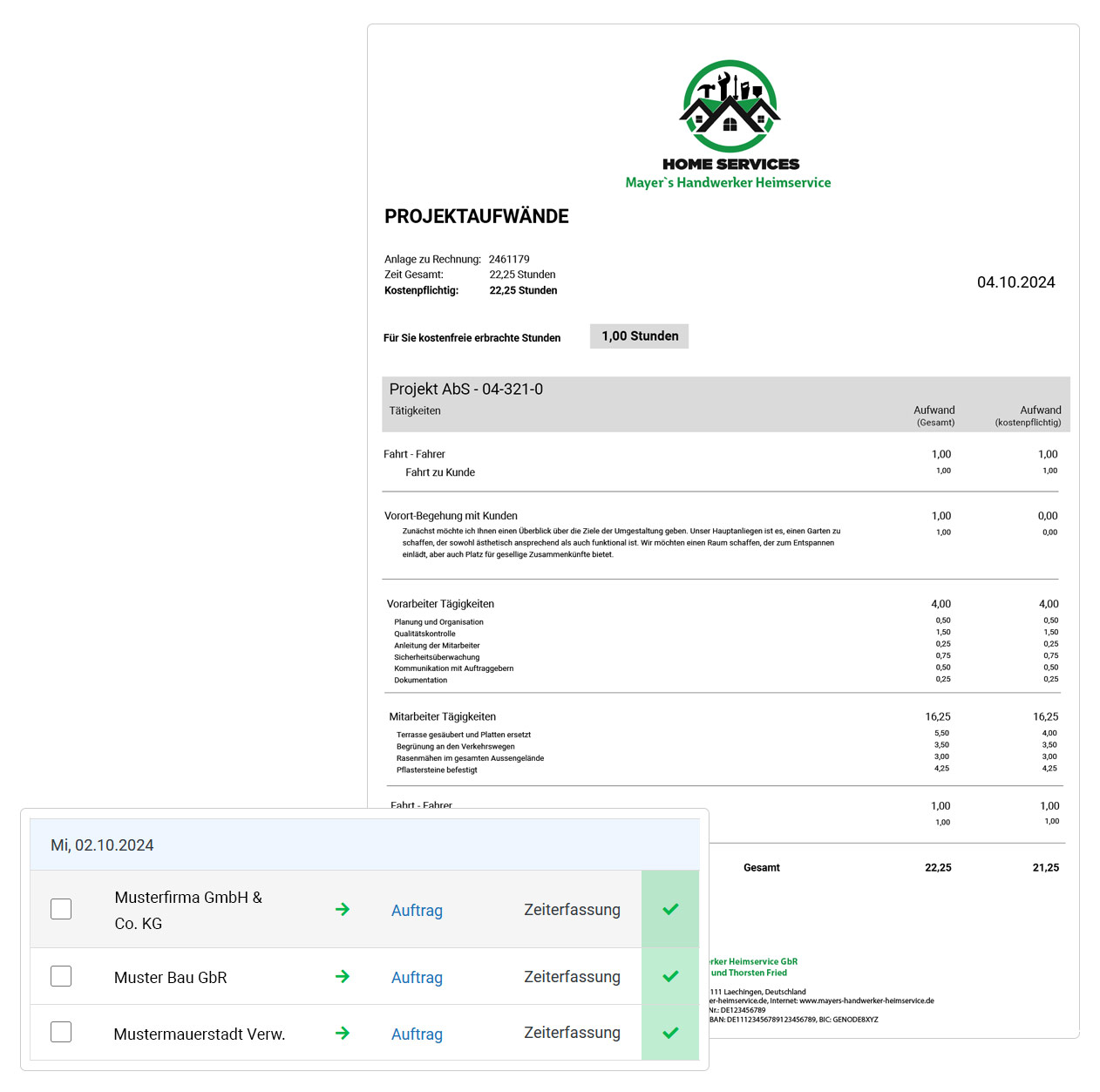Click Zeiterfassung in the Mustermauerstadt Verw. row

(572, 1032)
